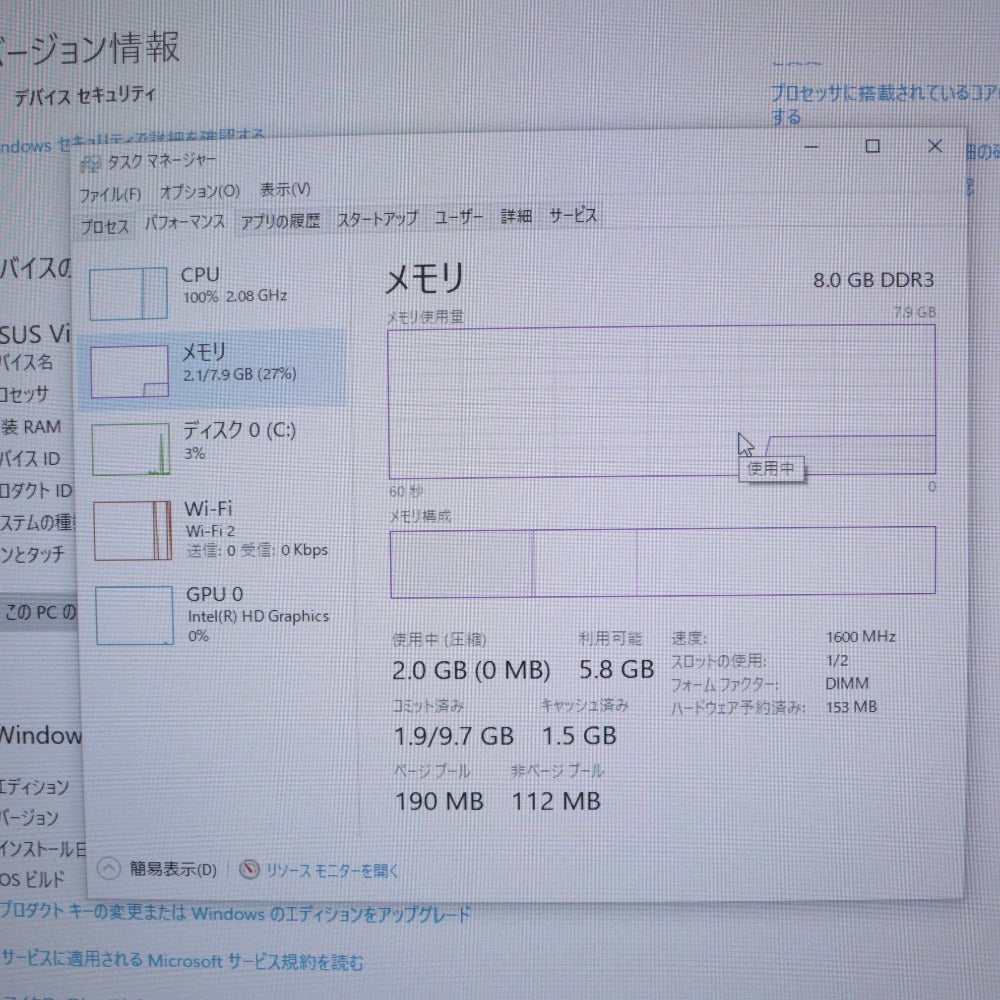Close the Task Manager window
Image resolution: width=1000 pixels, height=1000 pixels.
(935, 146)
